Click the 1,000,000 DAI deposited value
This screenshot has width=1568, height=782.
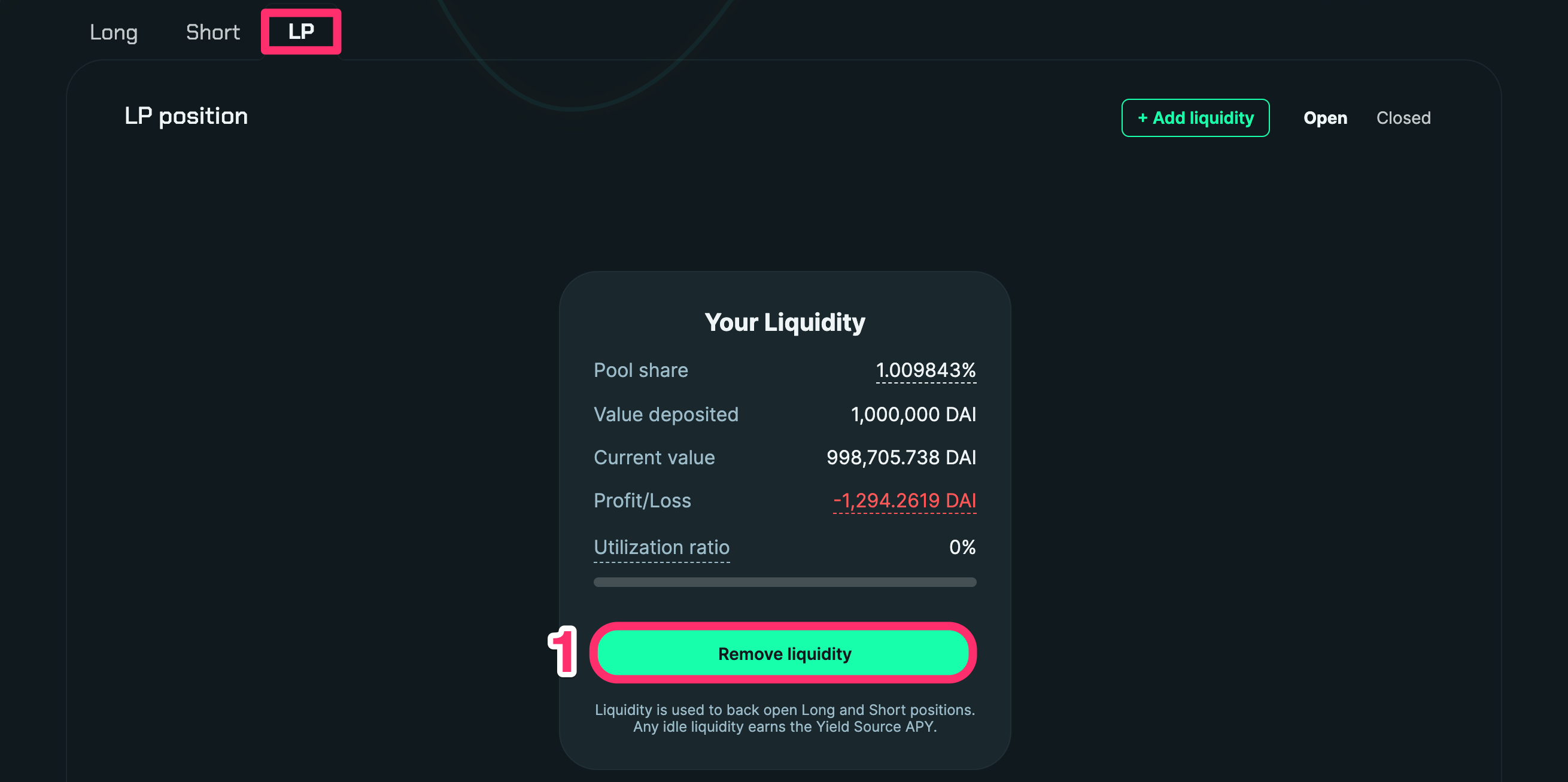tap(913, 415)
